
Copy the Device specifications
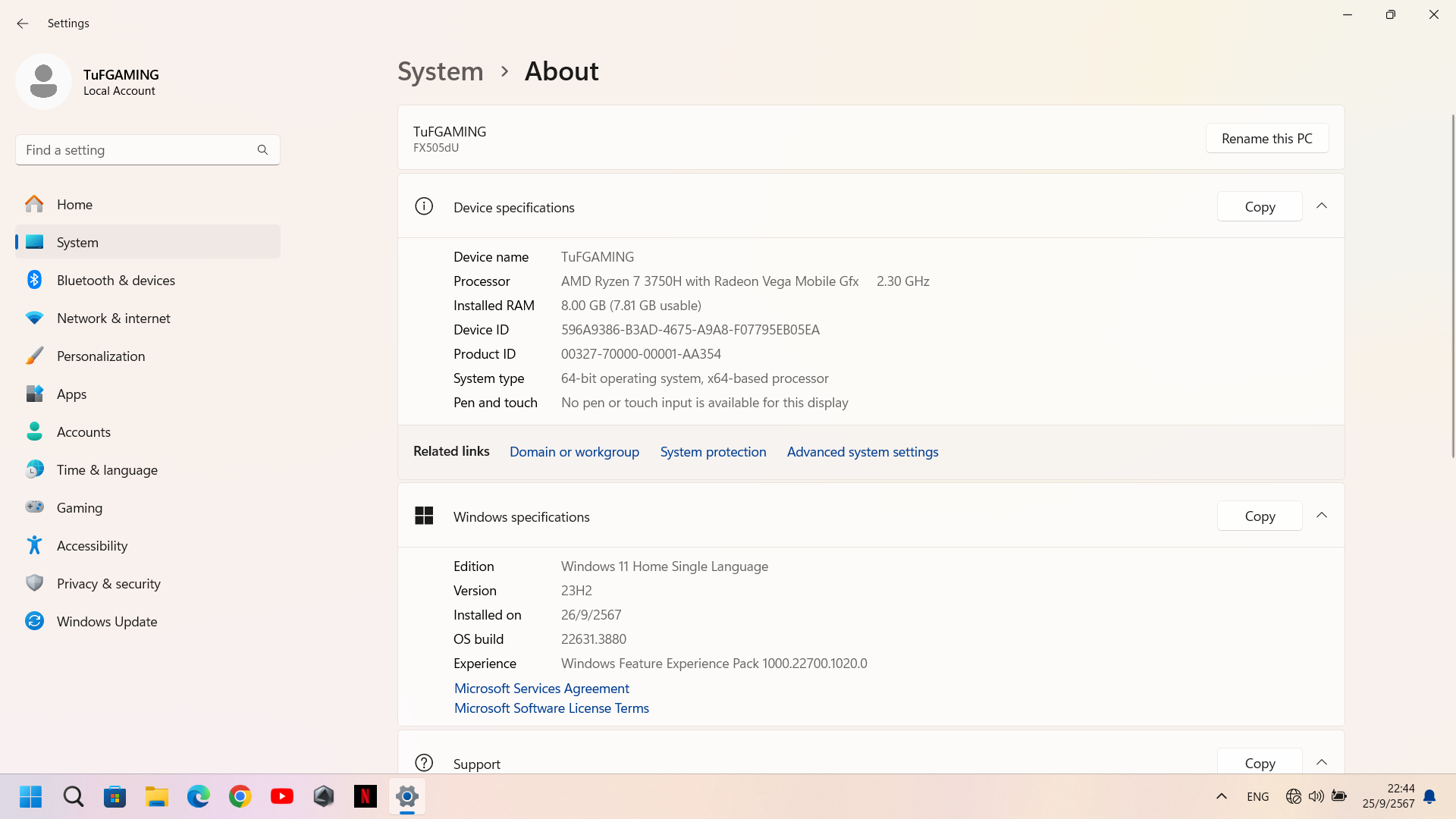click(1260, 206)
